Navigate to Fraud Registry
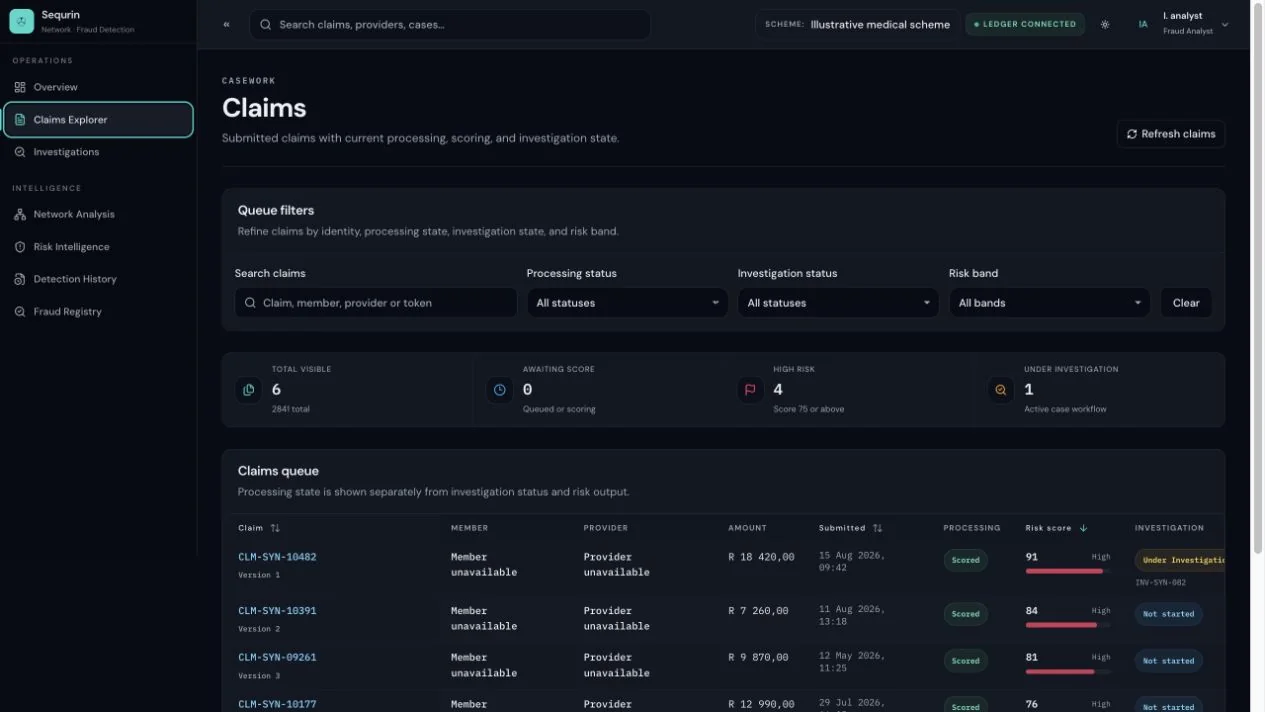The image size is (1265, 712). 98,312
